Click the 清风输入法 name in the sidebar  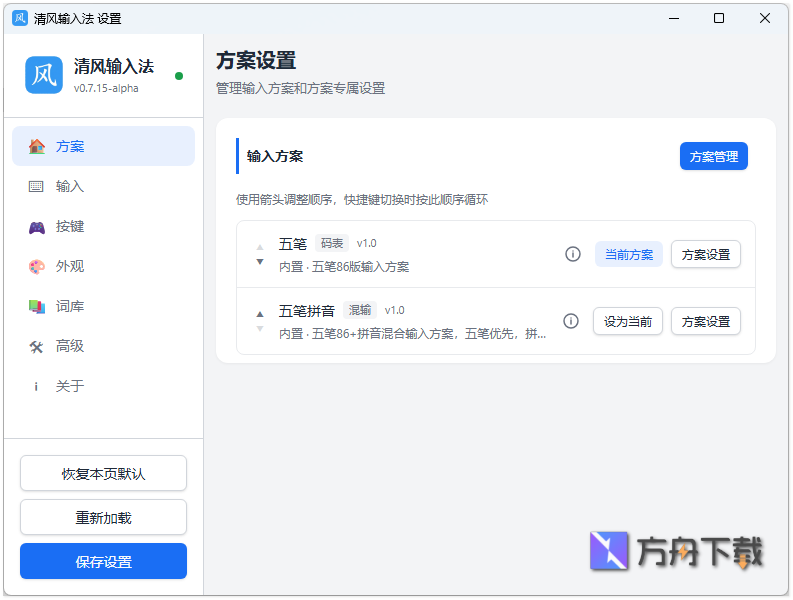click(x=114, y=66)
